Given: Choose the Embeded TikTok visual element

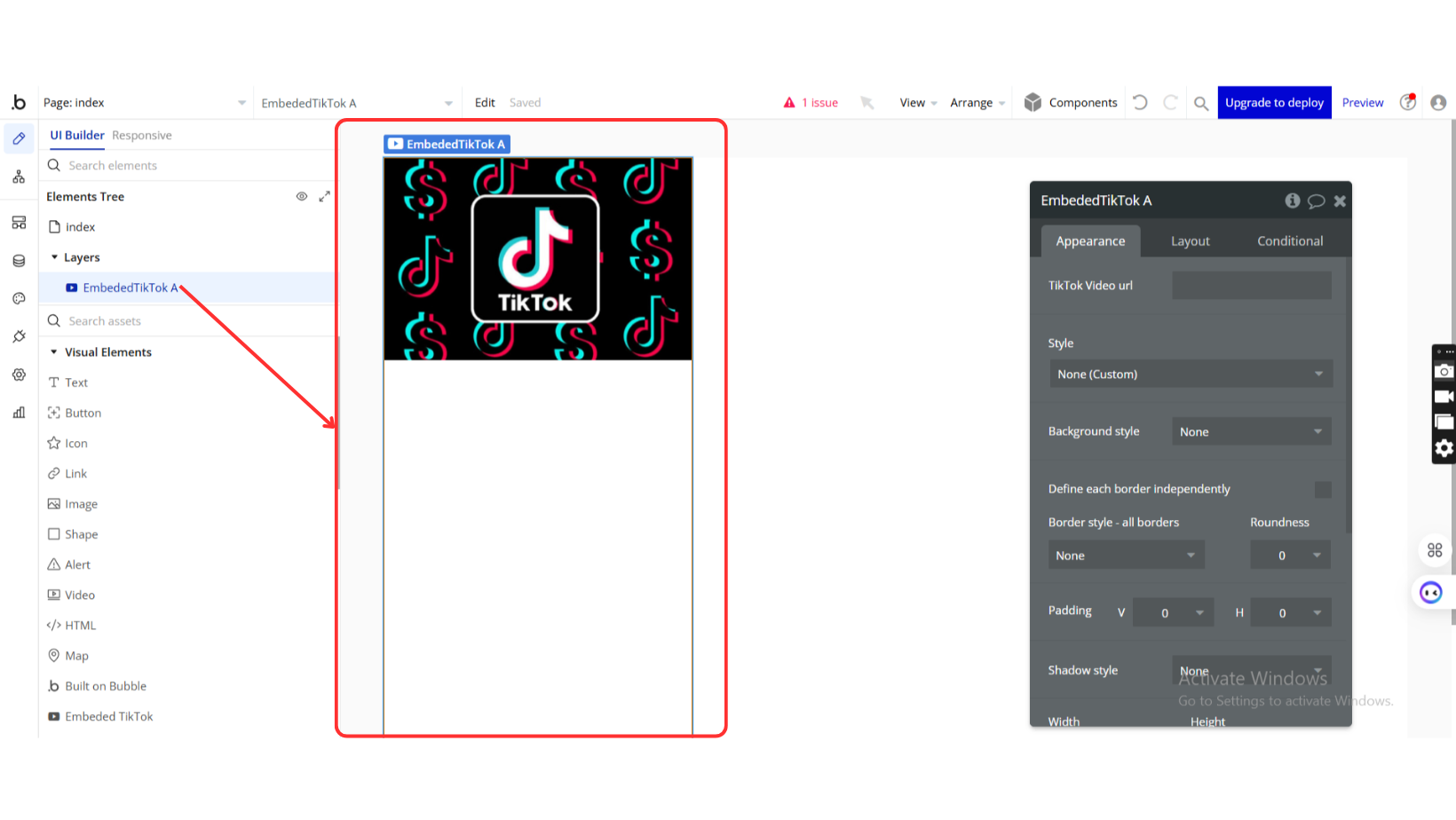Looking at the screenshot, I should pos(100,716).
